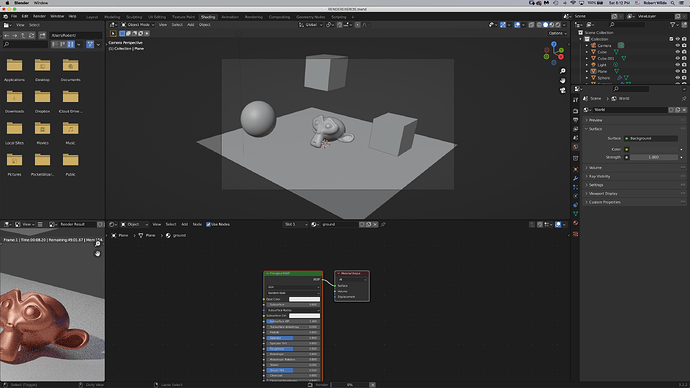Open the Edit menu in top bar

coord(25,16)
